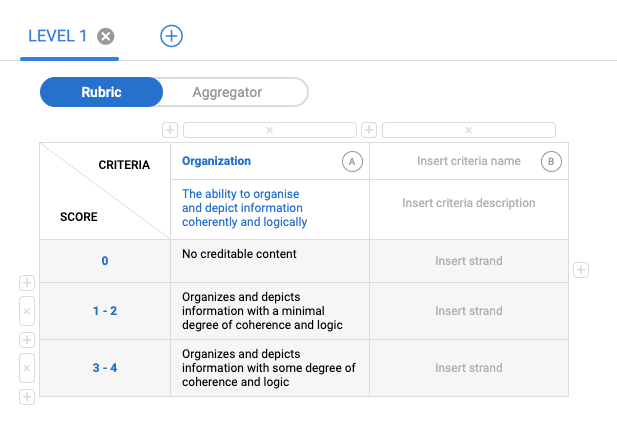Add a row below the 3 - 4 score

[27, 397]
